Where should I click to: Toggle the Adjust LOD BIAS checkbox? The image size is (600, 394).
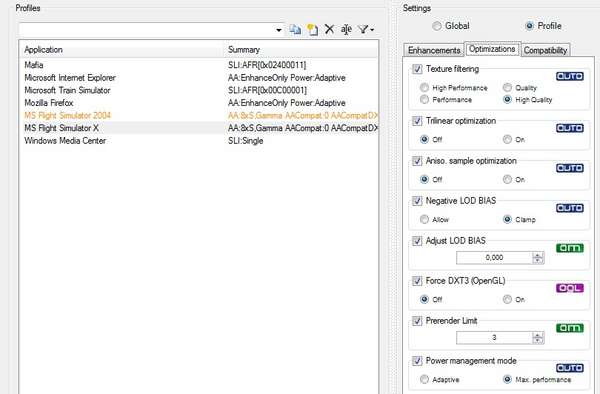417,241
